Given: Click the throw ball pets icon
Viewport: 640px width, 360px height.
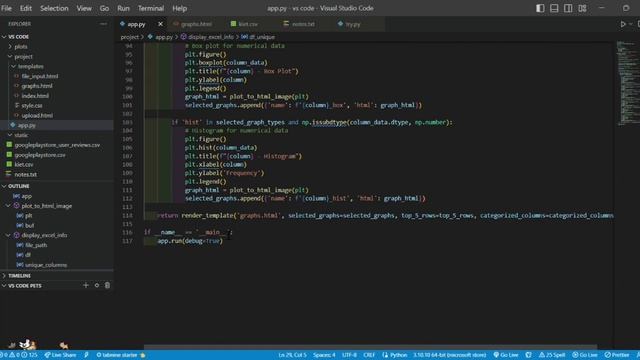Looking at the screenshot, I should pos(97,285).
